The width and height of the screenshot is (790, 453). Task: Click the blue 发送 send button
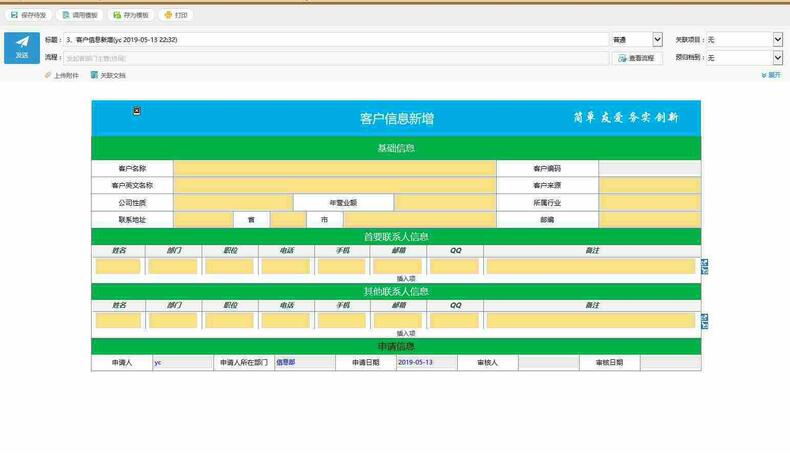coord(22,48)
